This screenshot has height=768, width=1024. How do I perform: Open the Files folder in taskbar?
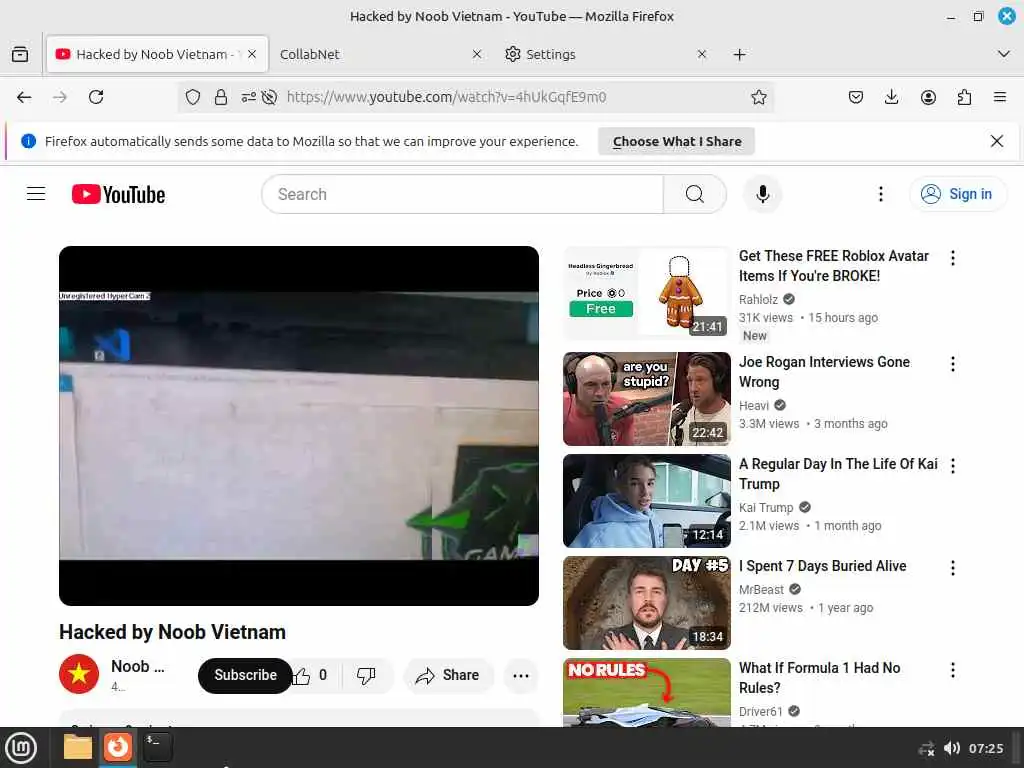click(78, 747)
